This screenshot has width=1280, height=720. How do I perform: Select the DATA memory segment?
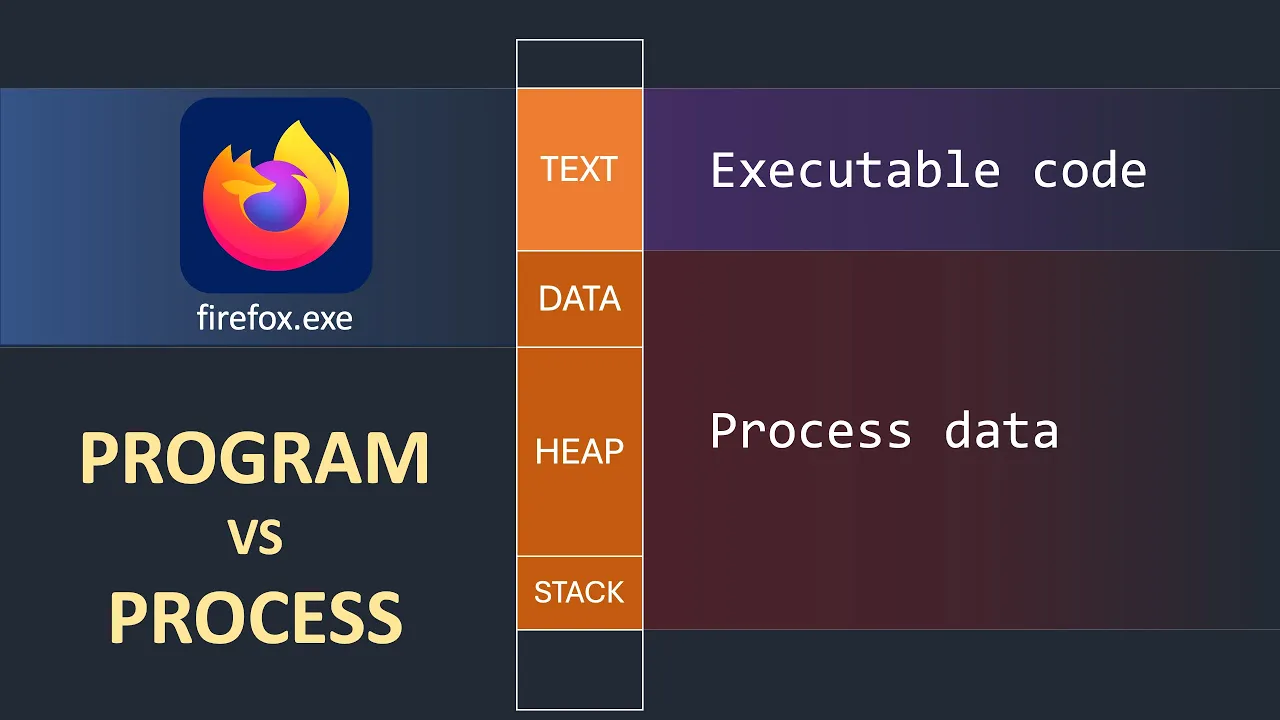(579, 299)
